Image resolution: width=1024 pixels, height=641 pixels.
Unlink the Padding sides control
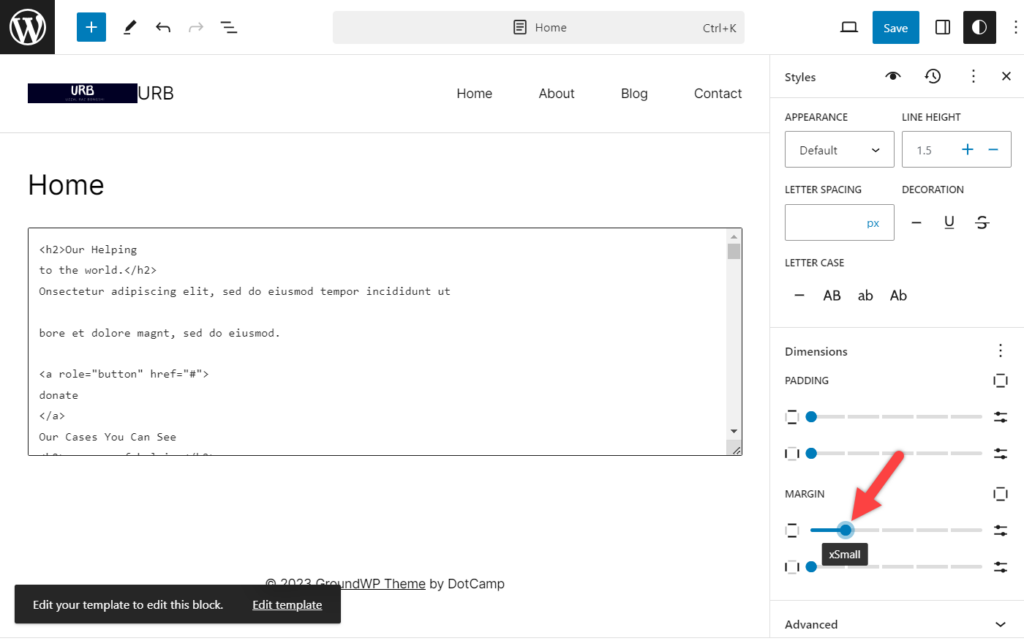(x=1000, y=380)
